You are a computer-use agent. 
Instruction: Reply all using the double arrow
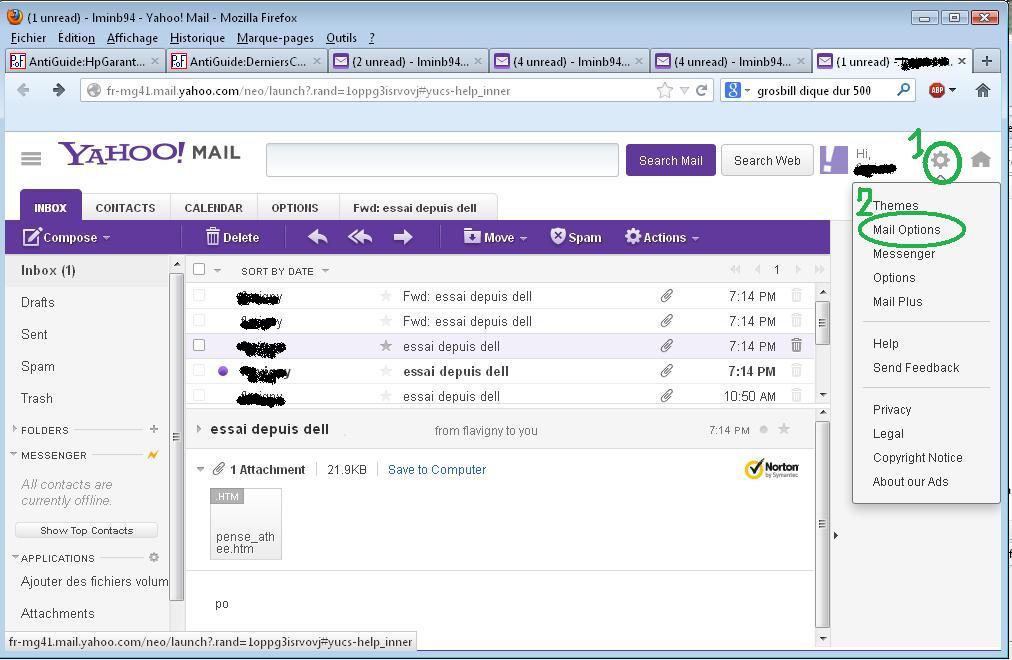pos(359,237)
